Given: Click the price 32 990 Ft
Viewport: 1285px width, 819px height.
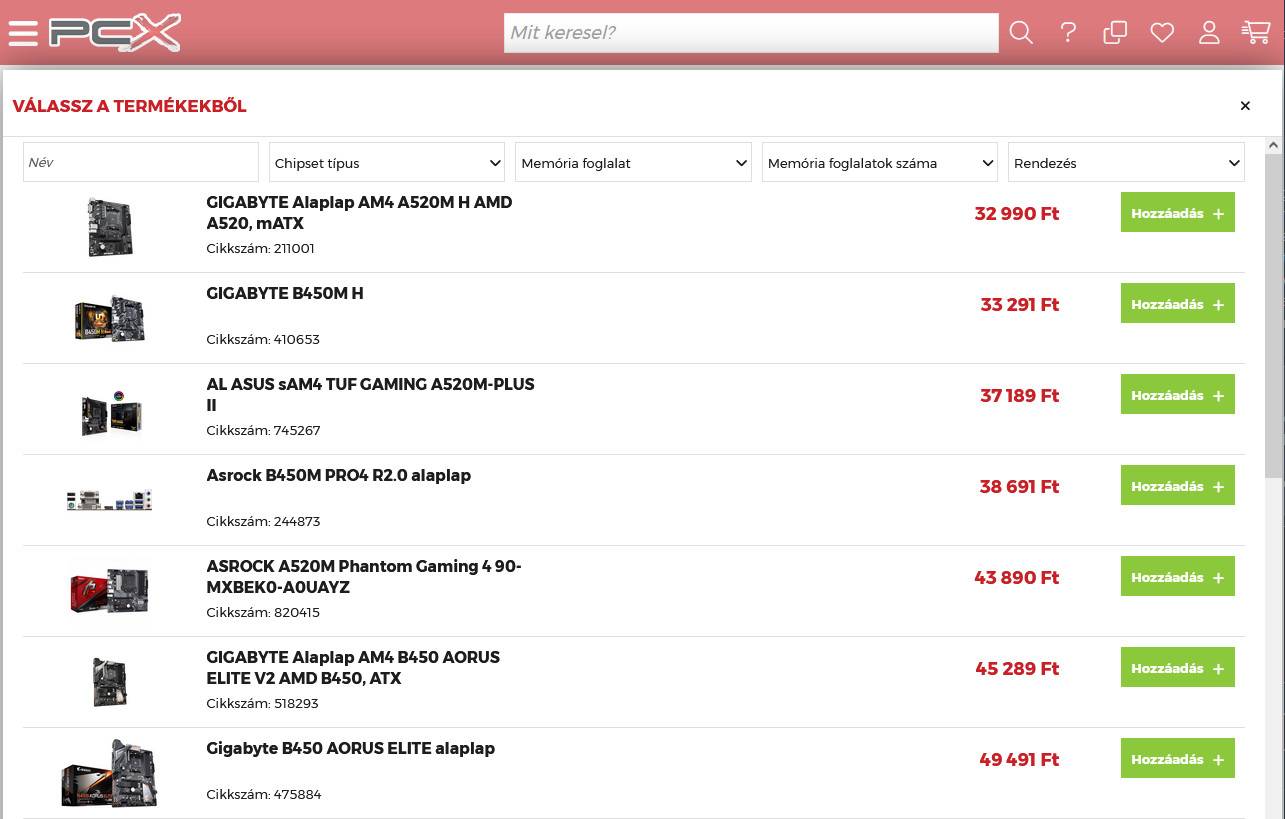Looking at the screenshot, I should [x=1016, y=214].
